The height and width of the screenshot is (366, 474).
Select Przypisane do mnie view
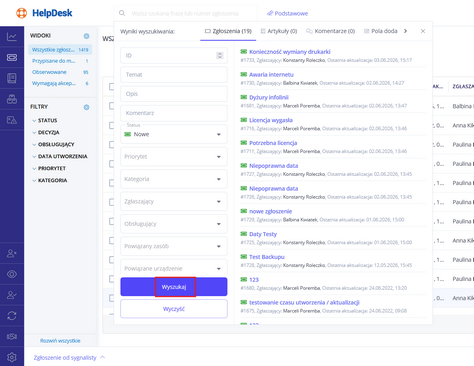pyautogui.click(x=60, y=61)
